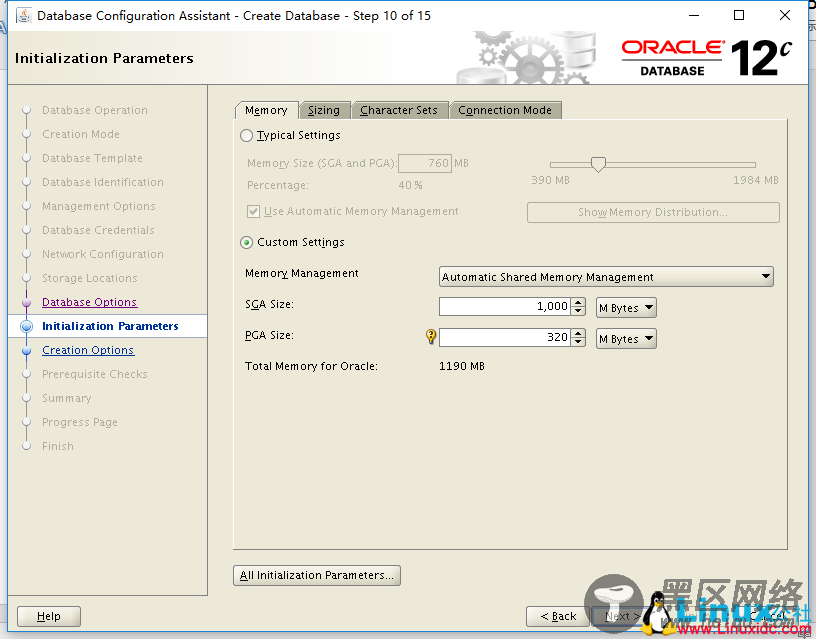This screenshot has width=816, height=639.
Task: Click the Database Credentials step
Action: coord(98,230)
